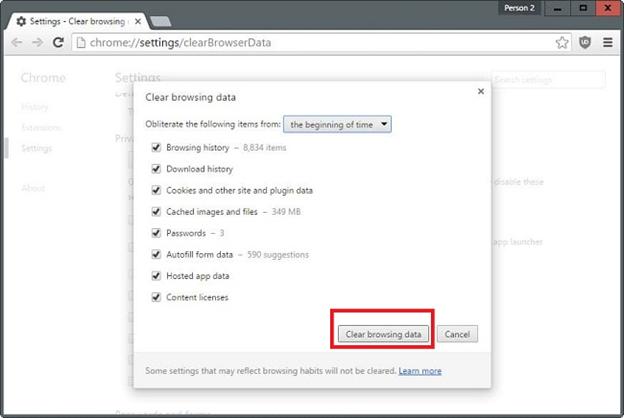Screen dimensions: 624x418
Task: Open the shield extension icon
Action: (x=585, y=42)
